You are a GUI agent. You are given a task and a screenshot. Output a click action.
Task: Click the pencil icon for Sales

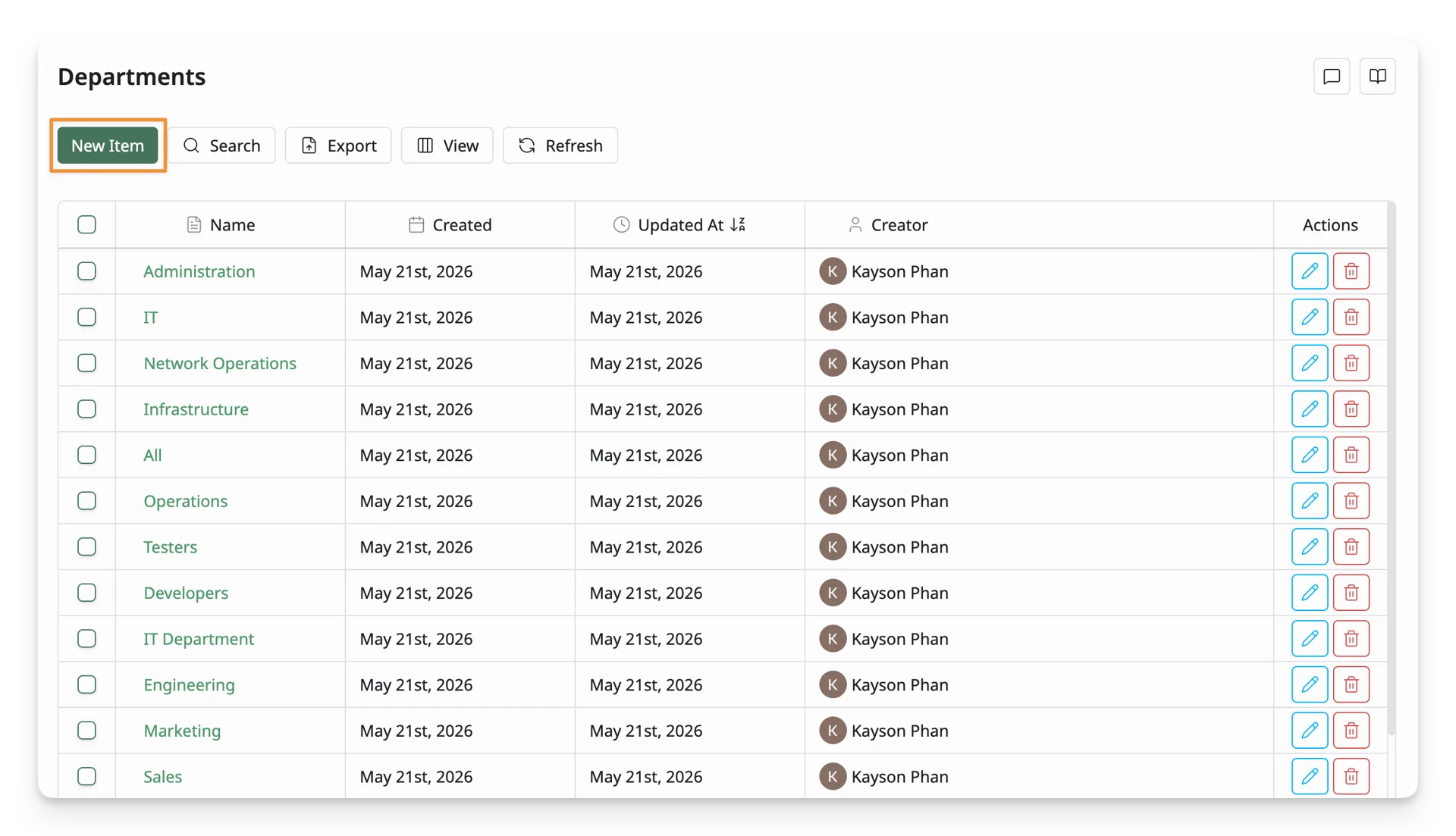[1310, 777]
